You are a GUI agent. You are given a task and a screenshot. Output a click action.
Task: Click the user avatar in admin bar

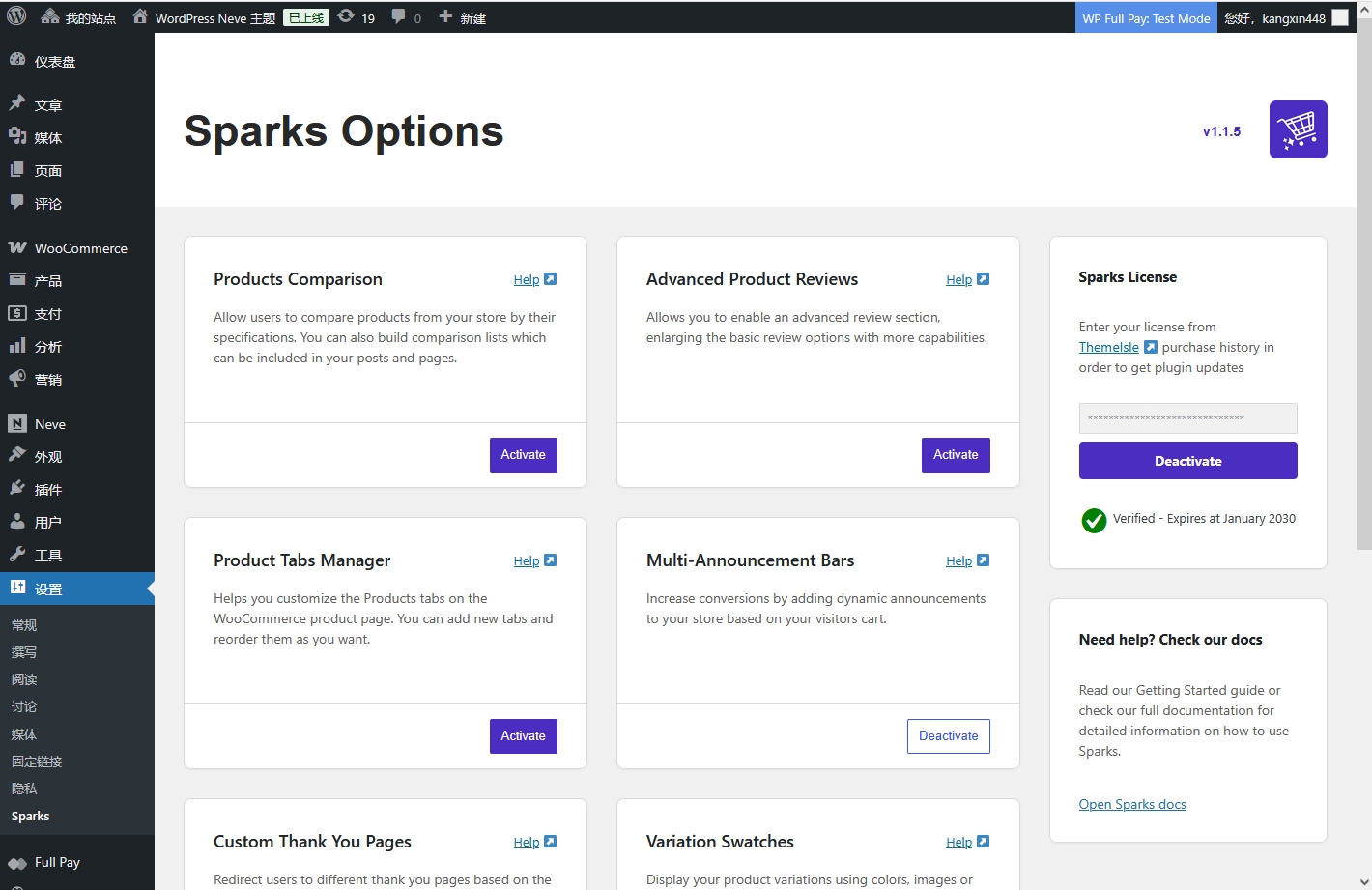[x=1340, y=17]
